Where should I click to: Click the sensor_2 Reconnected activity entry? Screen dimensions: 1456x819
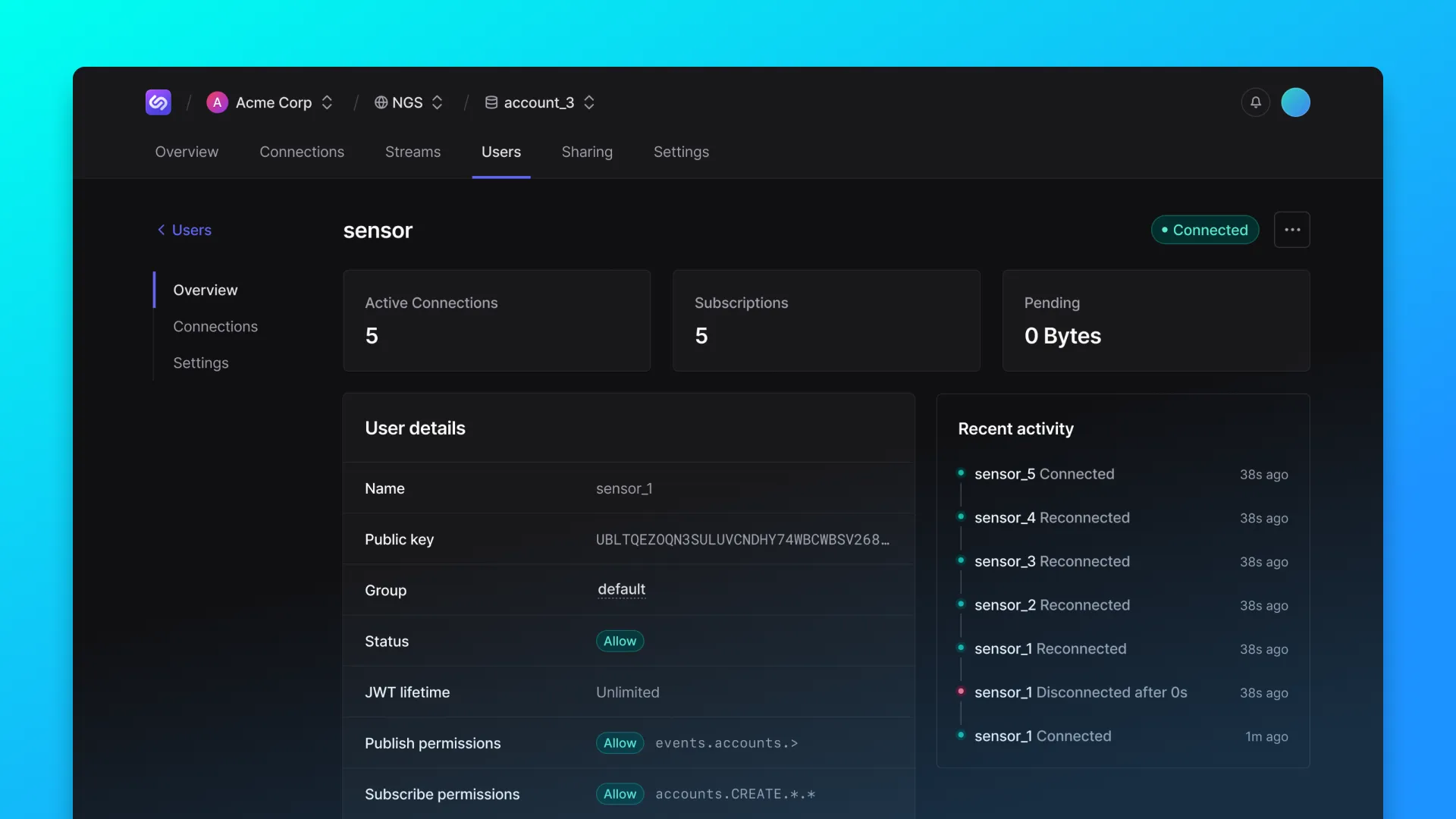(x=1122, y=605)
